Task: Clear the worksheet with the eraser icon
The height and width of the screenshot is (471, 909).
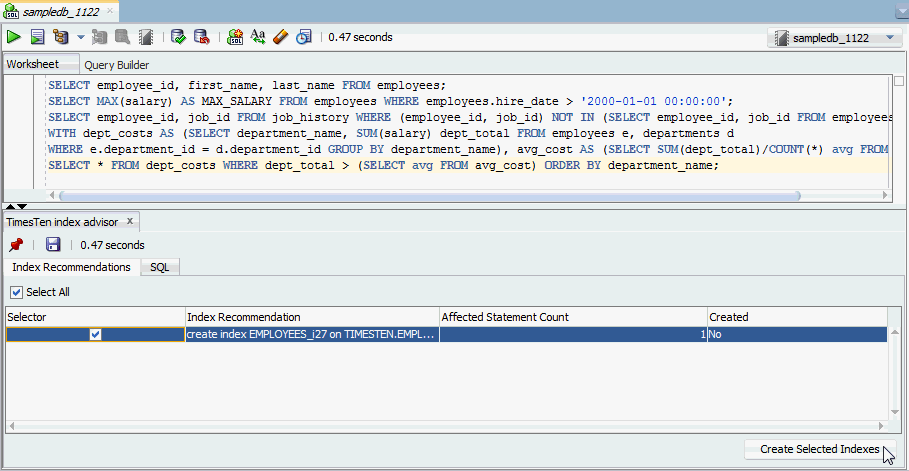Action: click(280, 37)
